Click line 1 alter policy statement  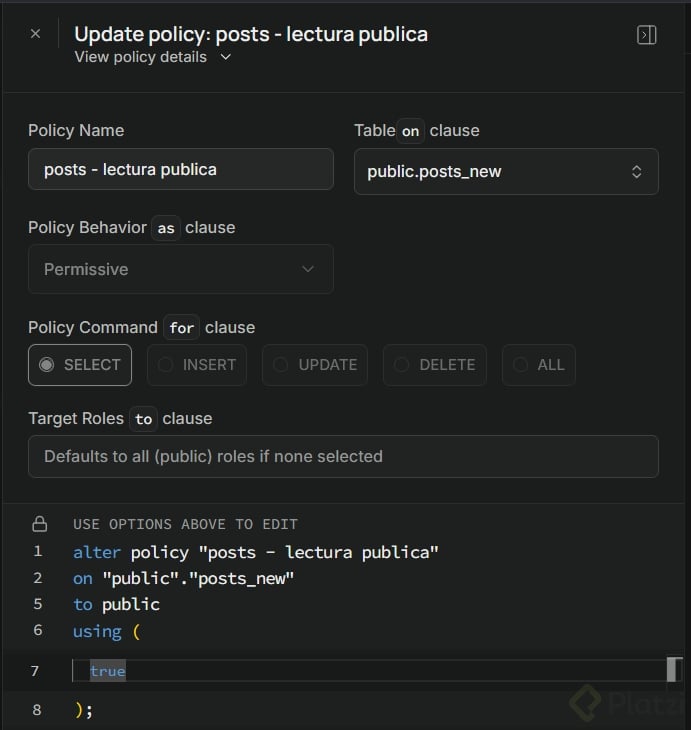(256, 553)
